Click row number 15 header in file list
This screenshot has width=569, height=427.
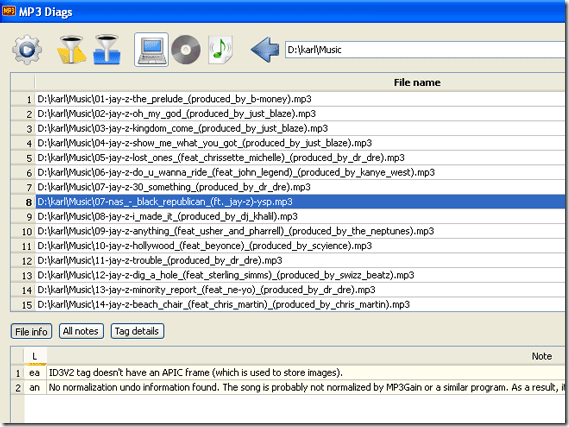click(23, 305)
